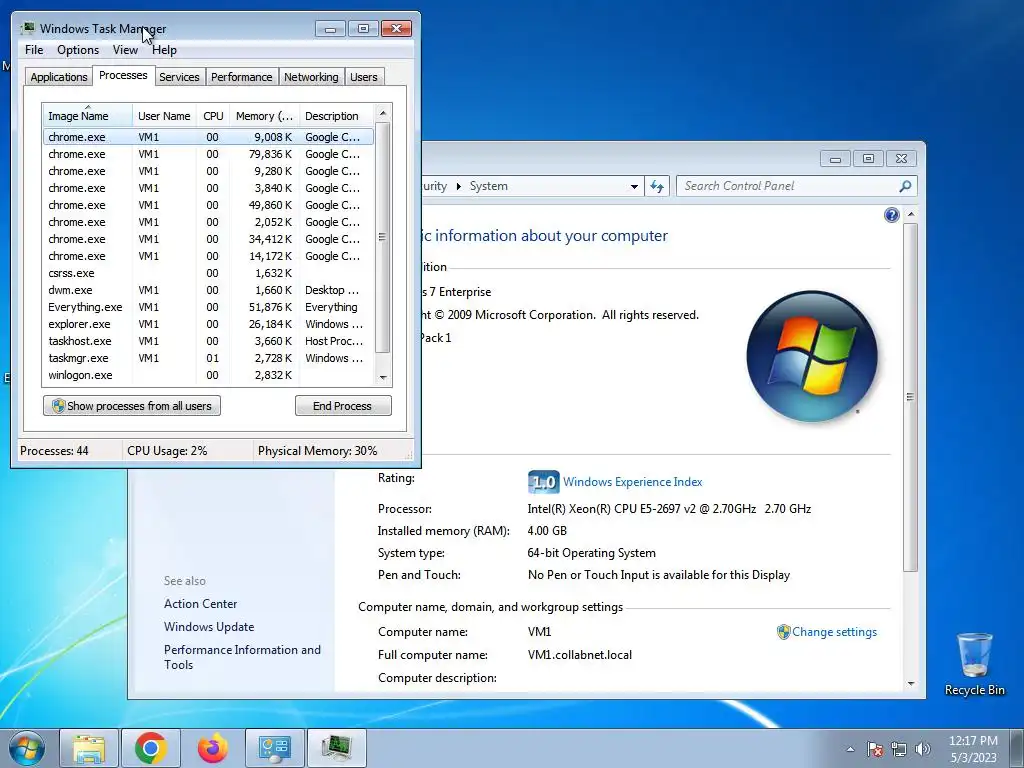Click process list scrollbar down arrow

coord(383,377)
